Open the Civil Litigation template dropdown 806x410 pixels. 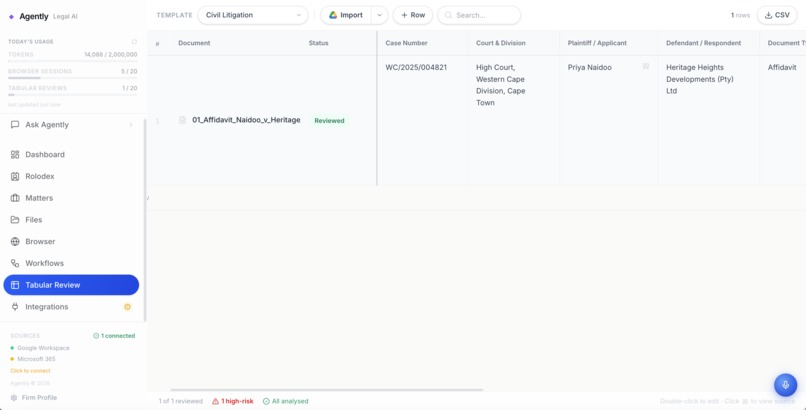coord(253,15)
